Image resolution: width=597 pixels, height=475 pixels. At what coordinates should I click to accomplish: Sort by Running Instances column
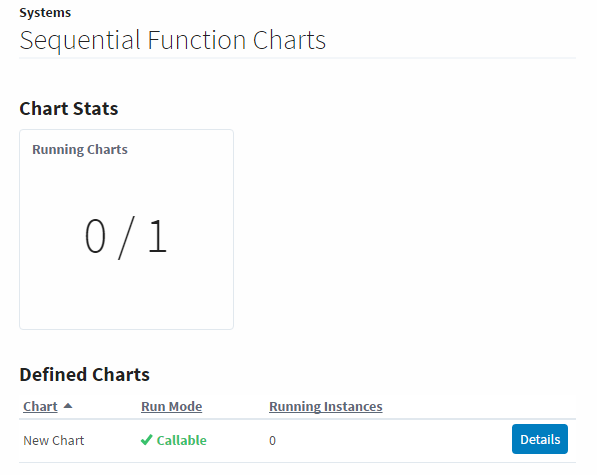coord(326,406)
